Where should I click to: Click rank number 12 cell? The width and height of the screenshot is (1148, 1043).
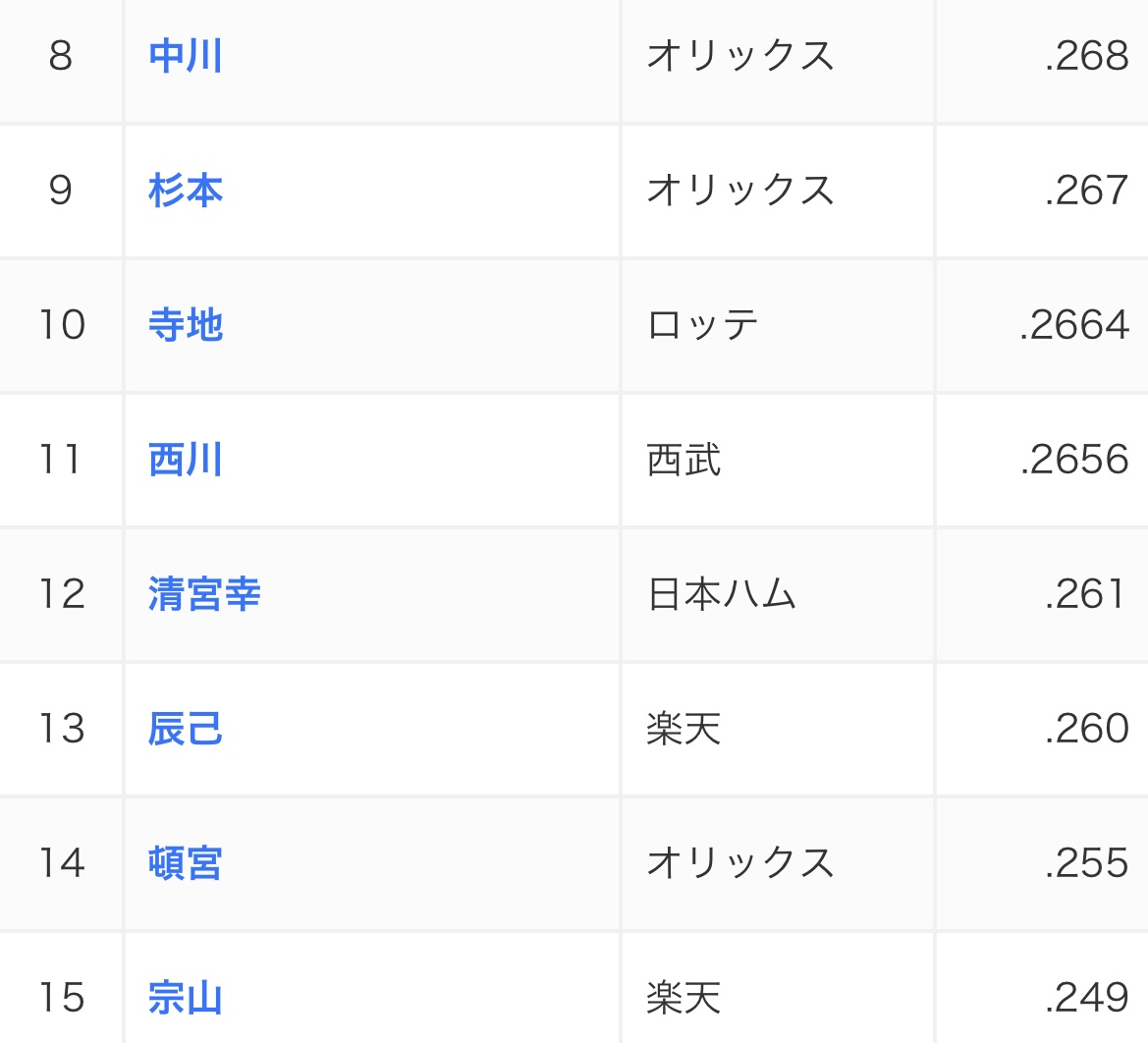pos(62,594)
